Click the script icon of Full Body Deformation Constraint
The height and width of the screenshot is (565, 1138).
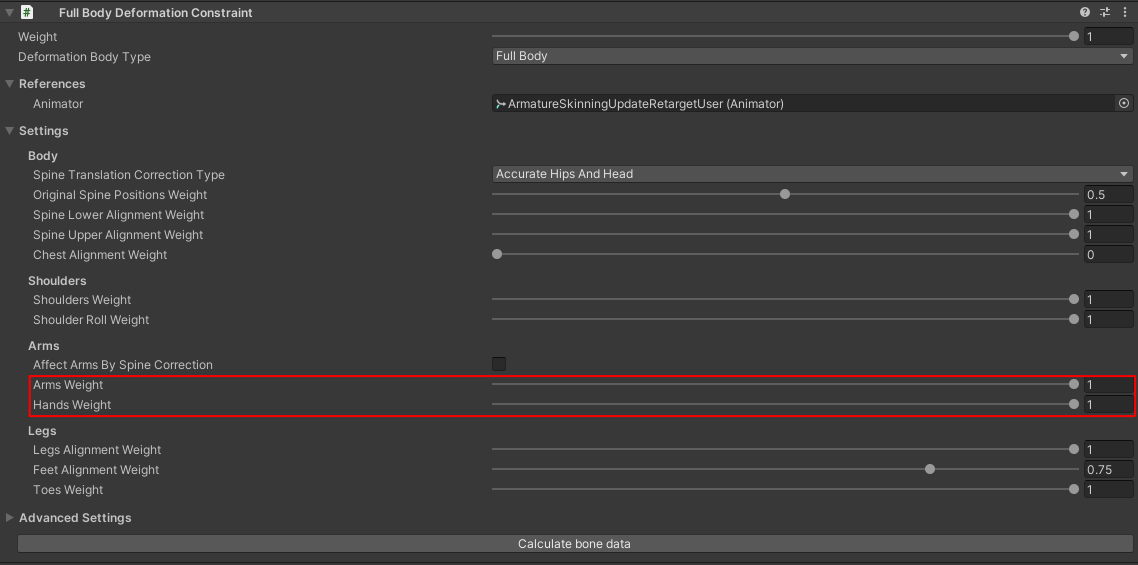point(28,12)
